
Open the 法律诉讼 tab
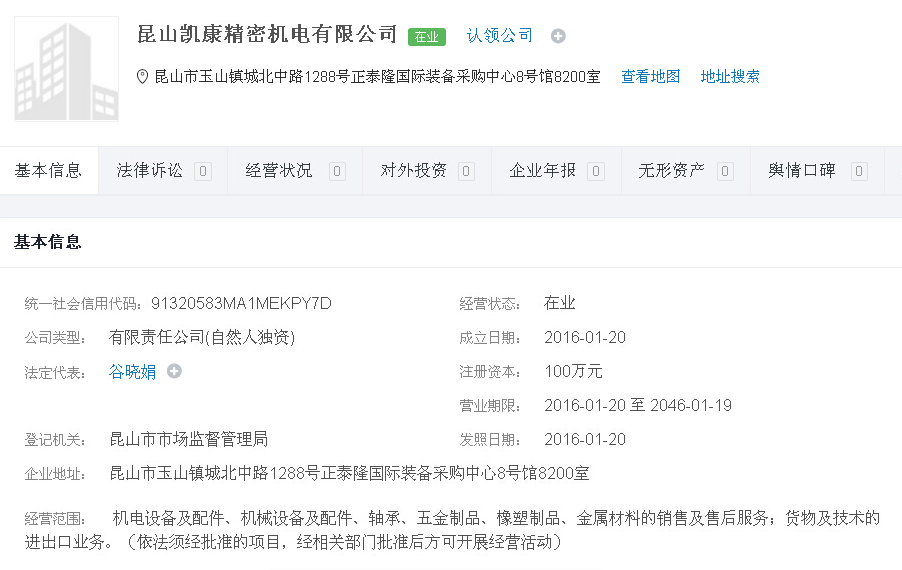pos(150,171)
